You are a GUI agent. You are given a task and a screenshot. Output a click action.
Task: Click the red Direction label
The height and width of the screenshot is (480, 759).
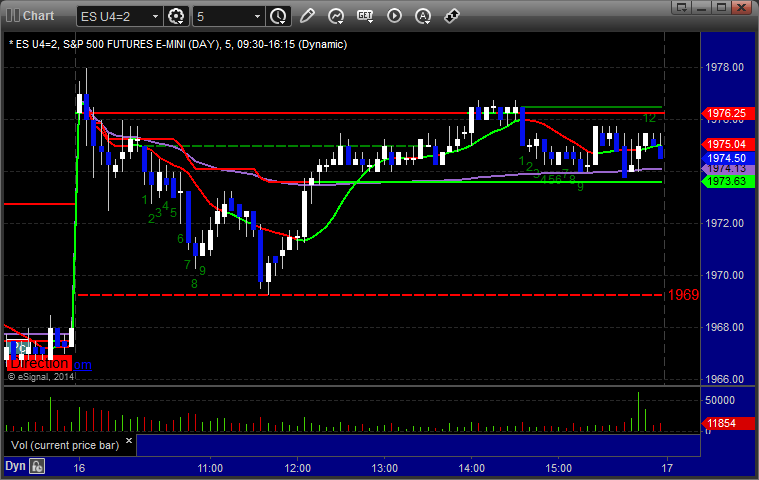click(39, 363)
